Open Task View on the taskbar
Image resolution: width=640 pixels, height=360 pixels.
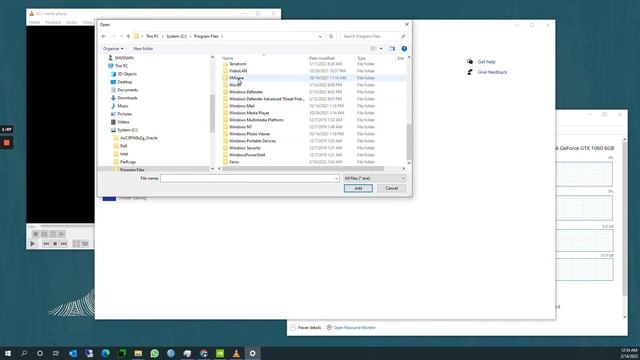[x=56, y=353]
